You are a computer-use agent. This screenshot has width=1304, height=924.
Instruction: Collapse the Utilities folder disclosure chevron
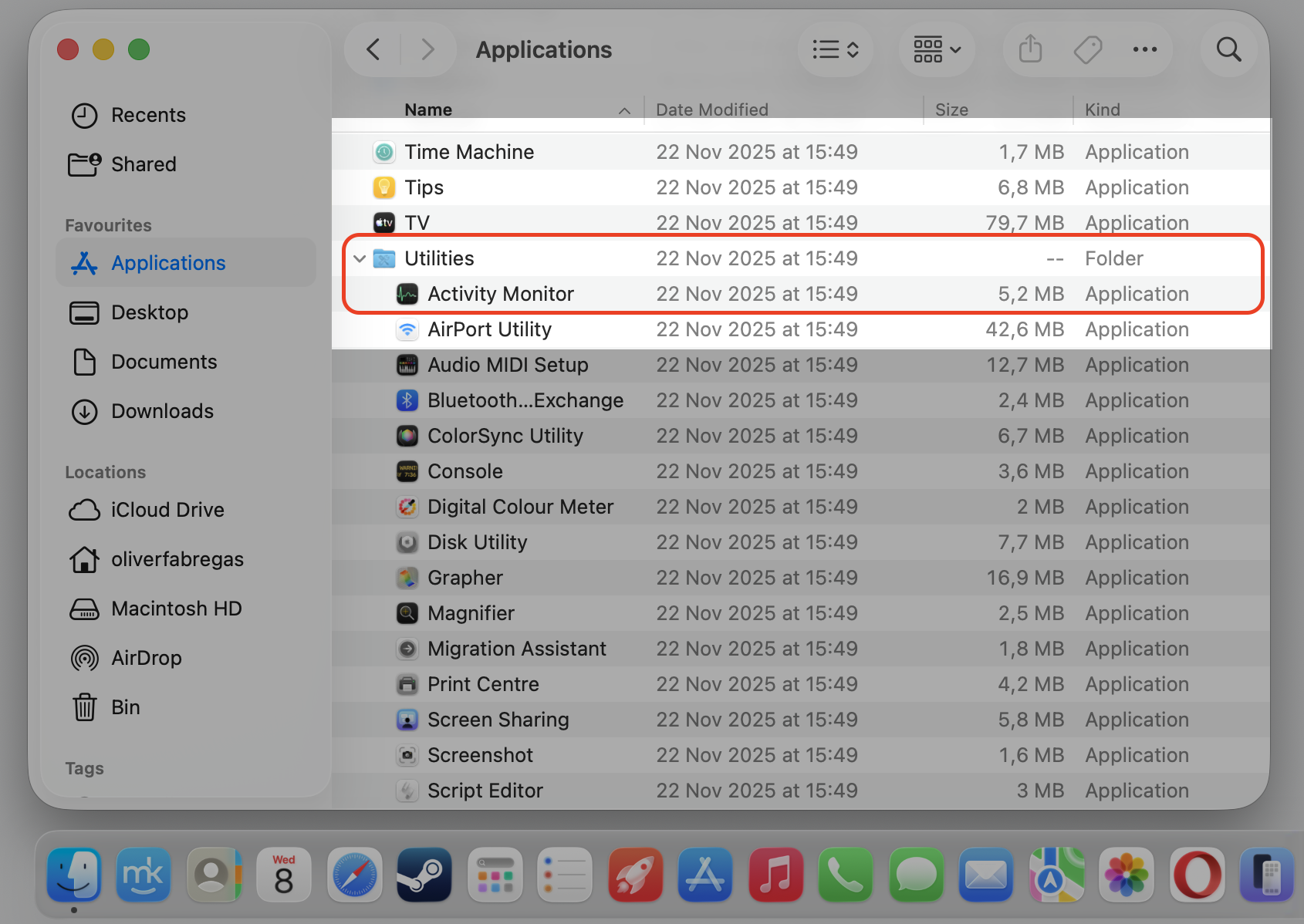(360, 258)
